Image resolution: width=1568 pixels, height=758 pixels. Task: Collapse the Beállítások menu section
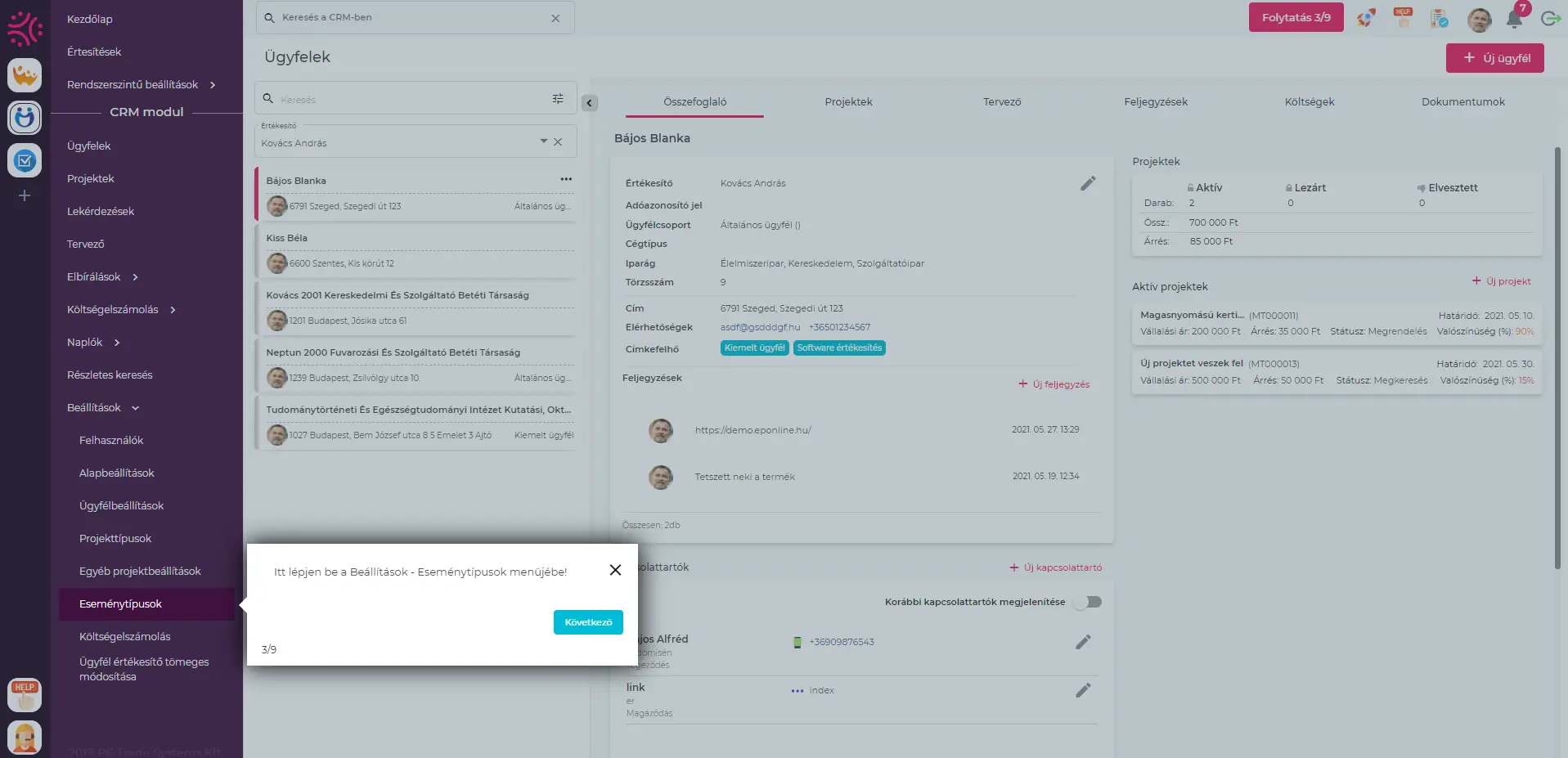coord(135,408)
